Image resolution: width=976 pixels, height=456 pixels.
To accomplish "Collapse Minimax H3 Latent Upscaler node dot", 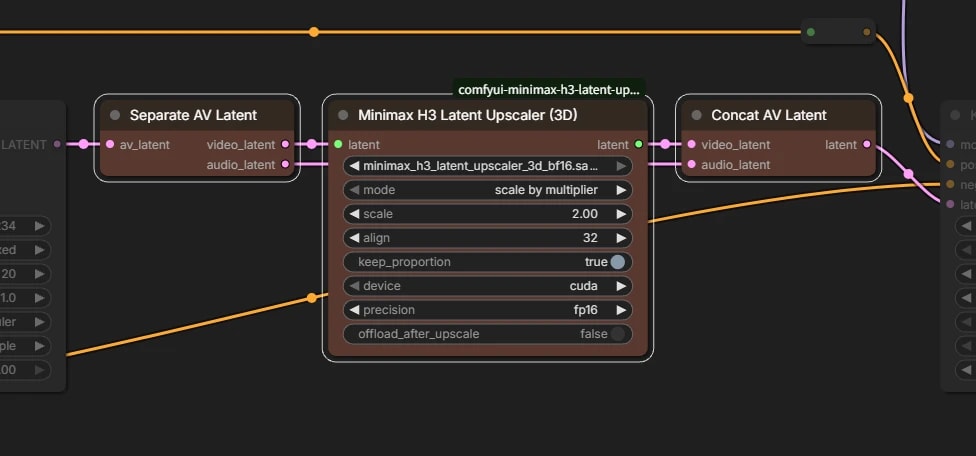I will point(343,115).
